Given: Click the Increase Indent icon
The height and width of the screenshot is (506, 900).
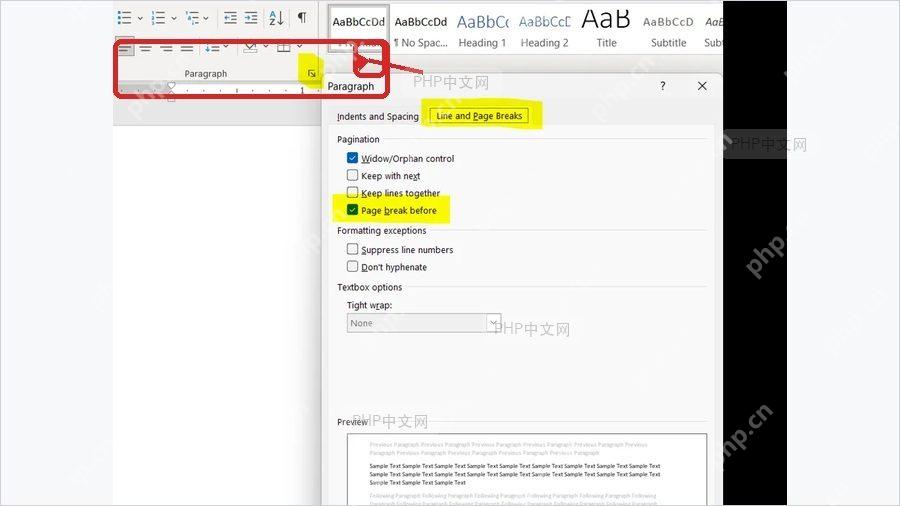Looking at the screenshot, I should [x=251, y=18].
